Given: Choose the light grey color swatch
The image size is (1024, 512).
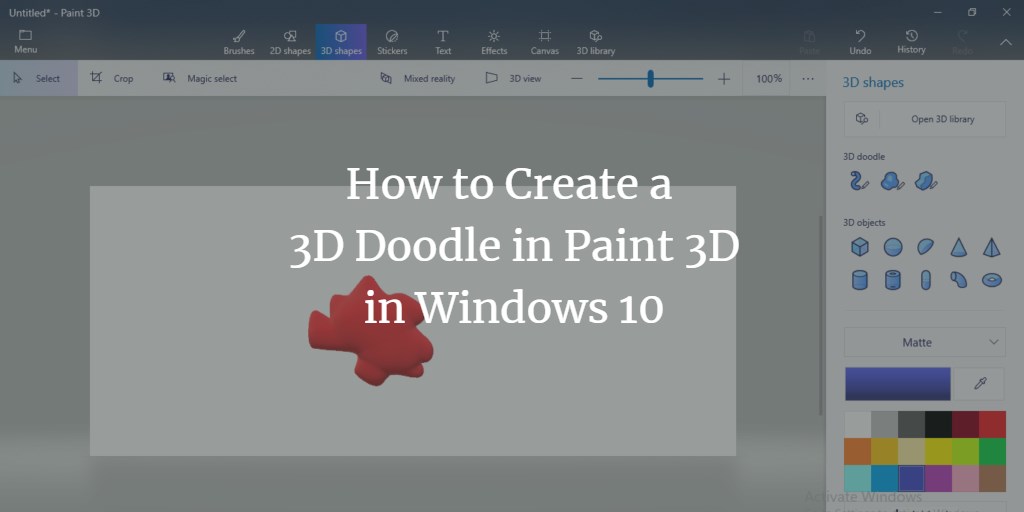Looking at the screenshot, I should 884,424.
